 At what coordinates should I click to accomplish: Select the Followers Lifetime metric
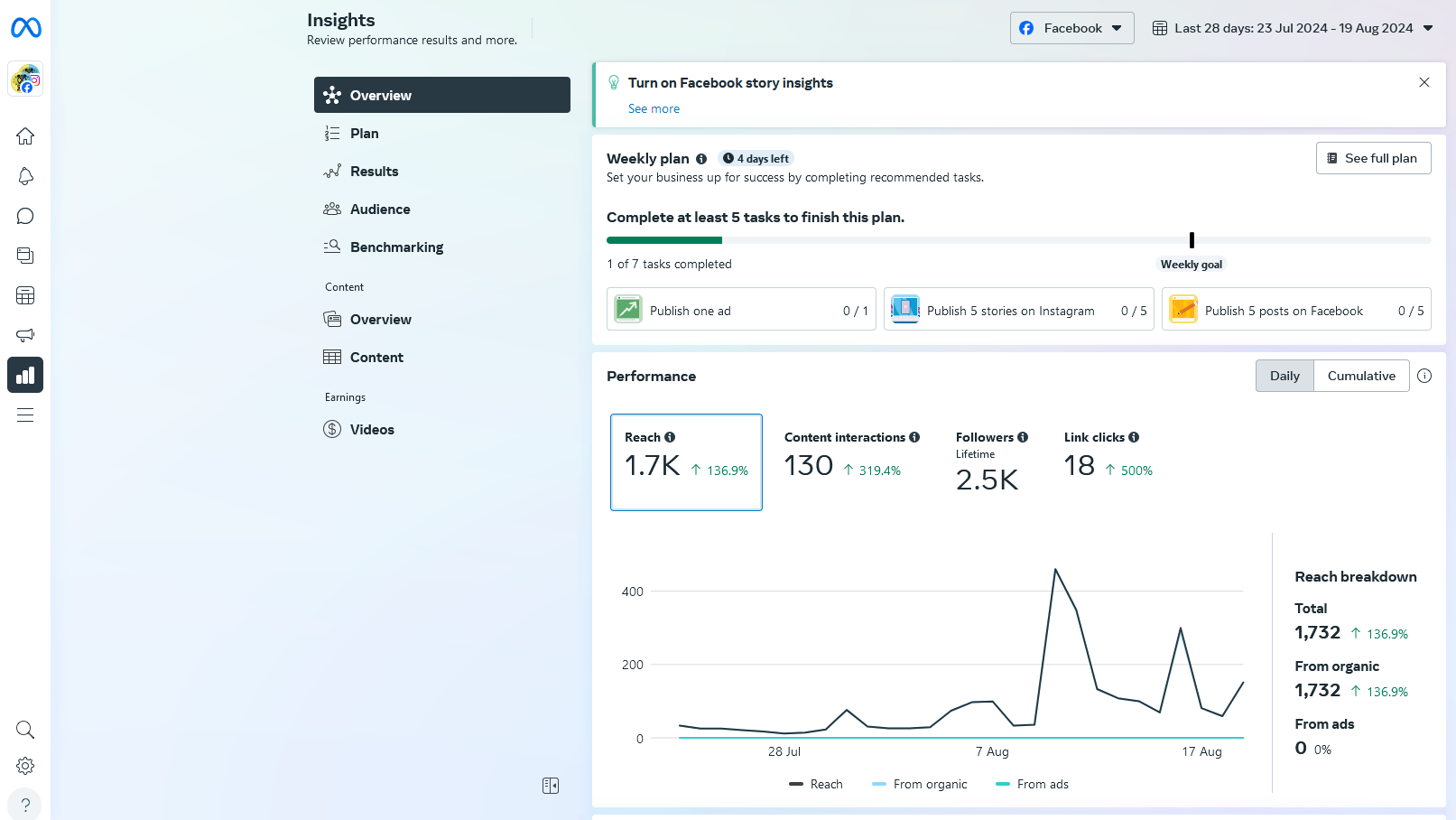(991, 462)
